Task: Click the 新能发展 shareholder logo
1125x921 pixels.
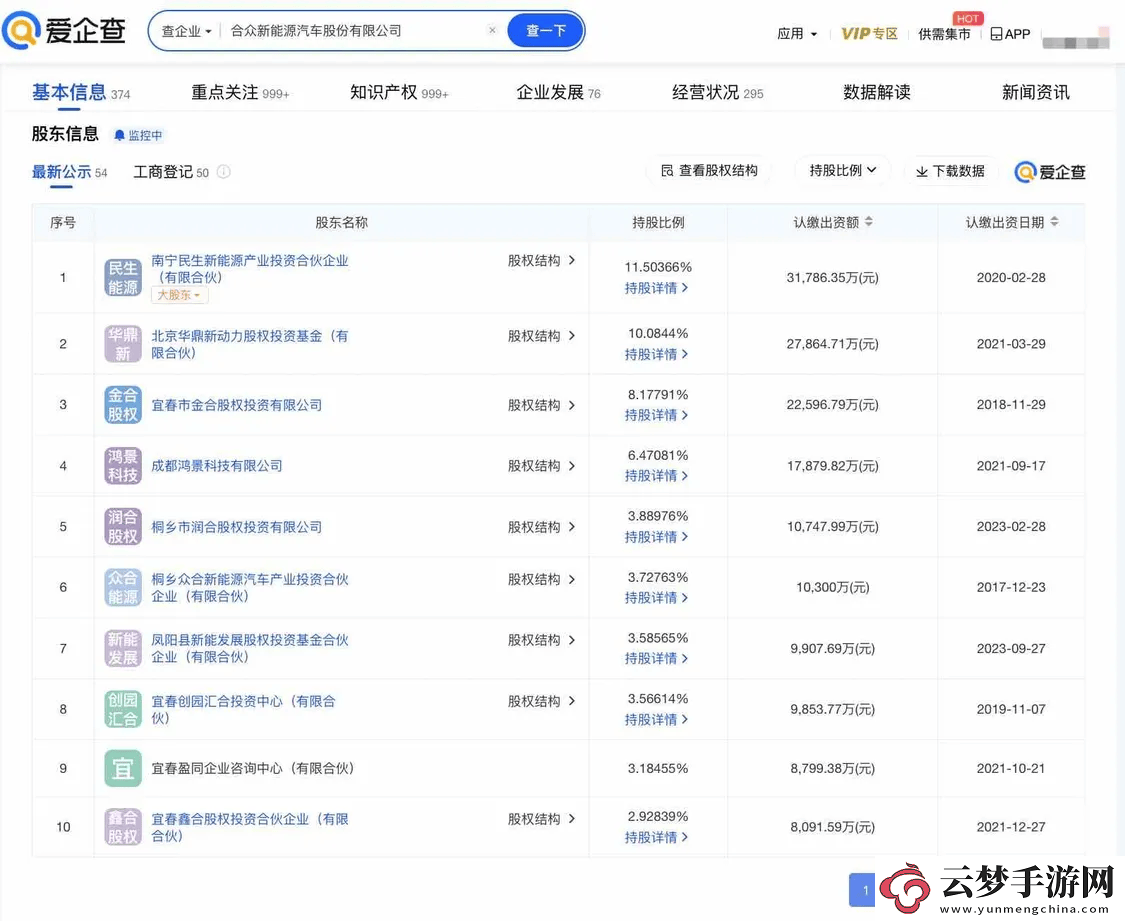Action: [123, 648]
